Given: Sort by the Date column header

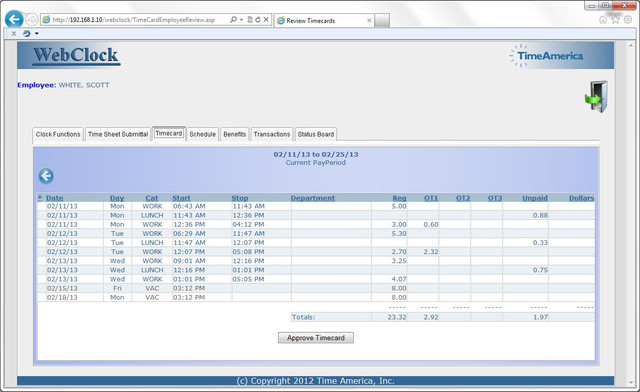Looking at the screenshot, I should tap(55, 198).
